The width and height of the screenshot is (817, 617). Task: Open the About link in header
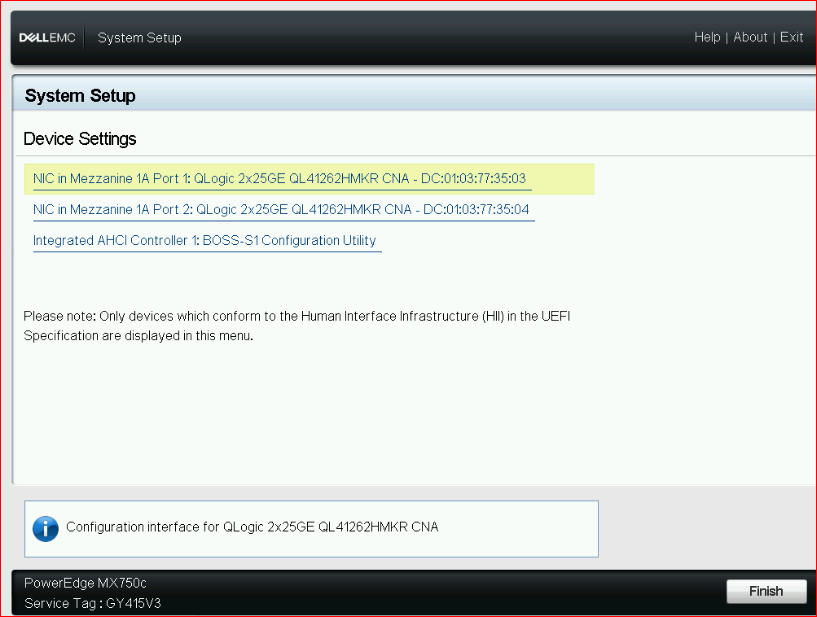tap(750, 38)
